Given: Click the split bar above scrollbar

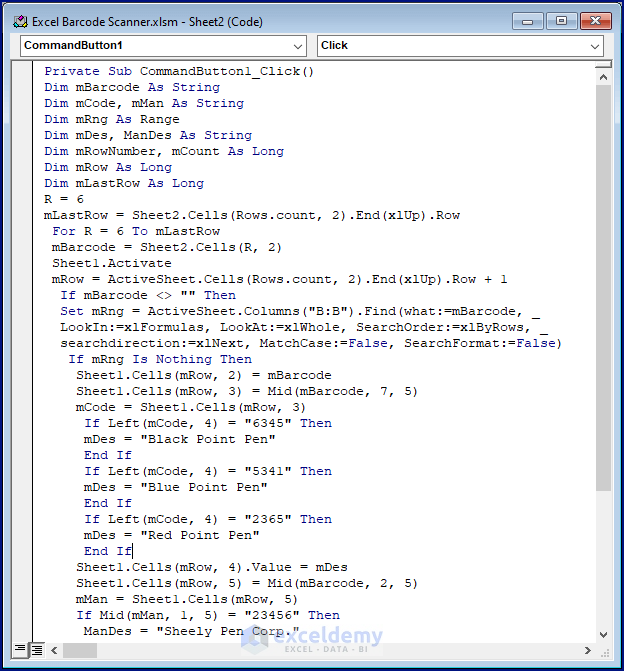Looking at the screenshot, I should click(603, 64).
